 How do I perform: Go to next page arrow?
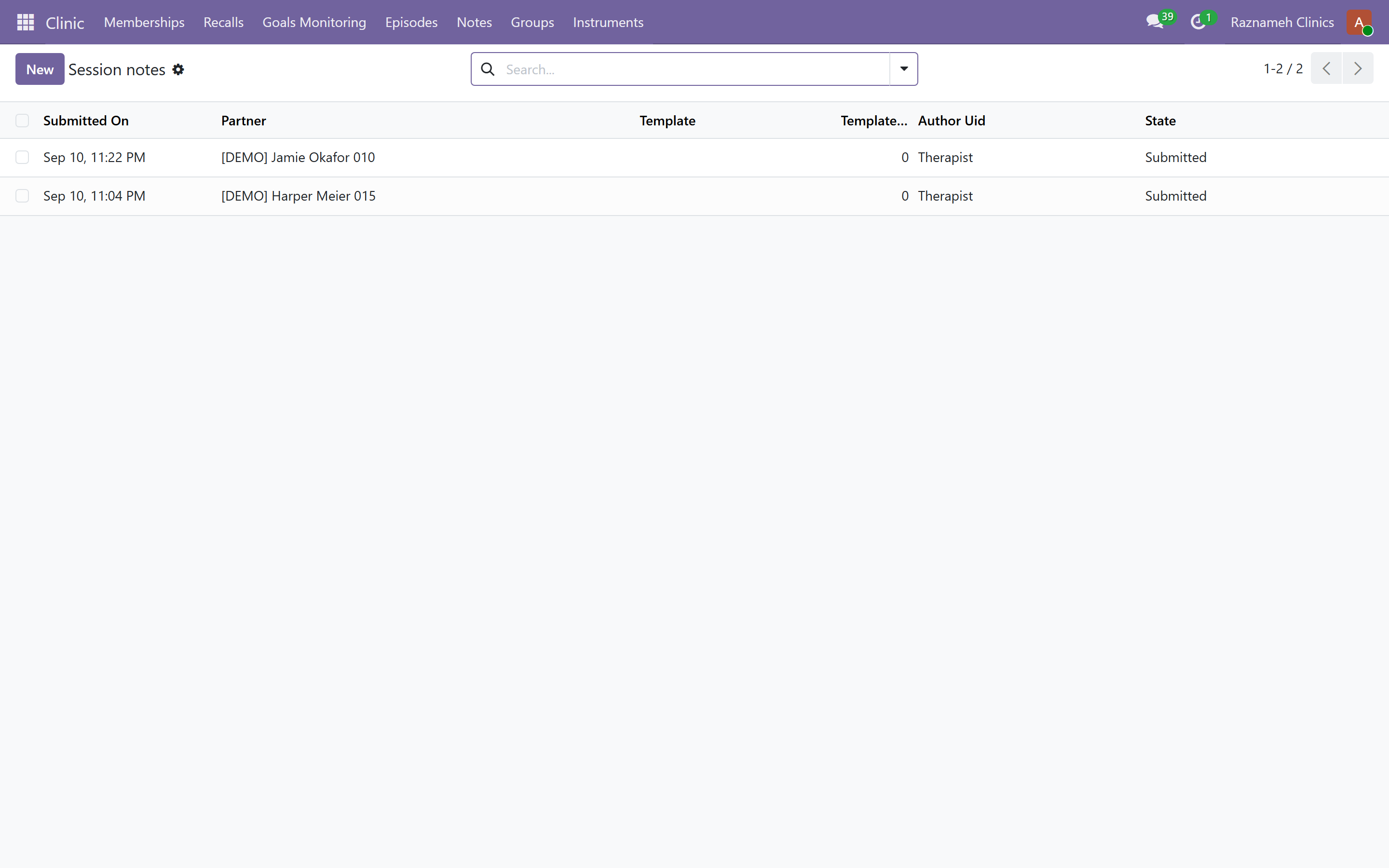[x=1358, y=68]
